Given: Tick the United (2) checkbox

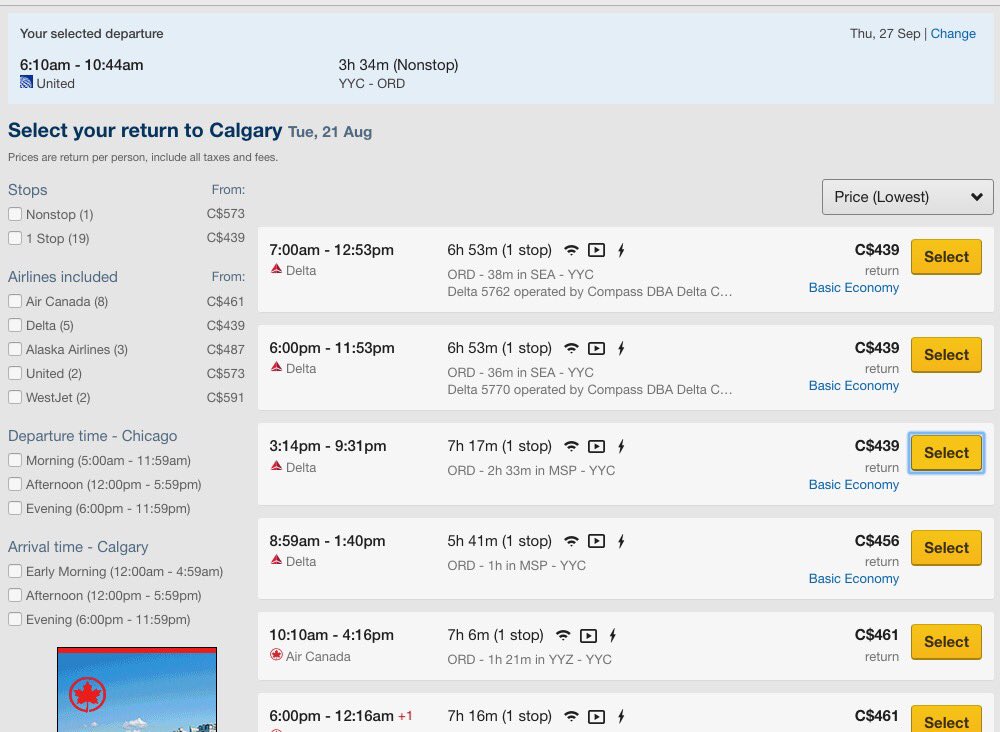Looking at the screenshot, I should coord(15,373).
